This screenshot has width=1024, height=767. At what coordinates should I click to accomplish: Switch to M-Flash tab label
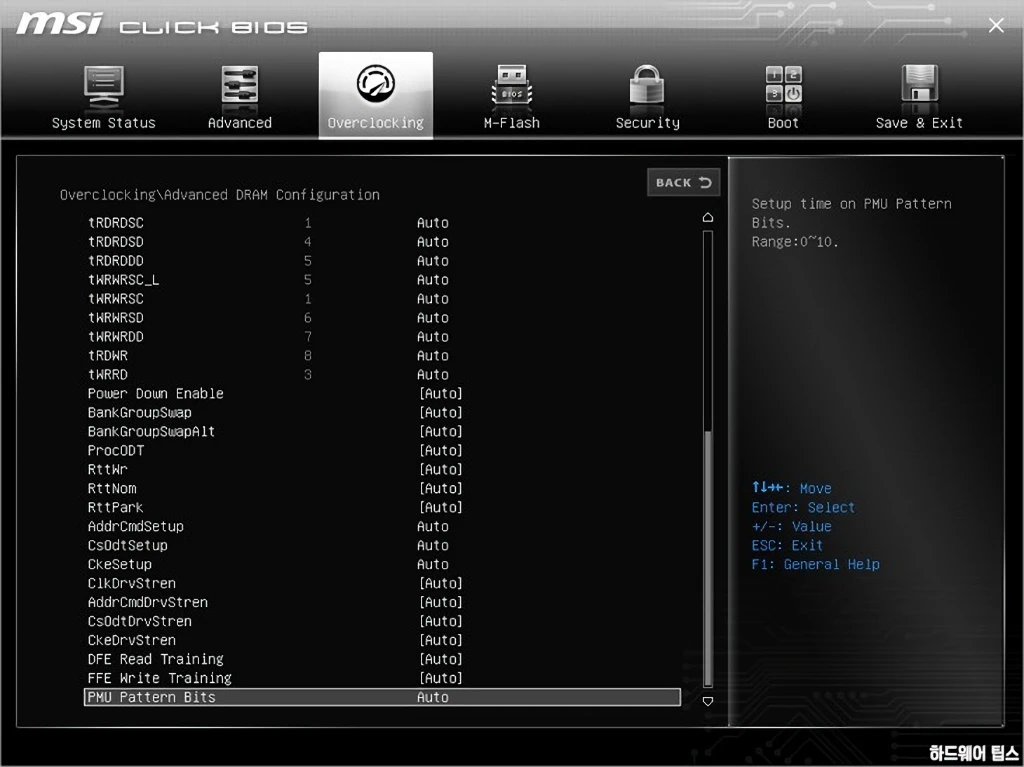pos(511,123)
